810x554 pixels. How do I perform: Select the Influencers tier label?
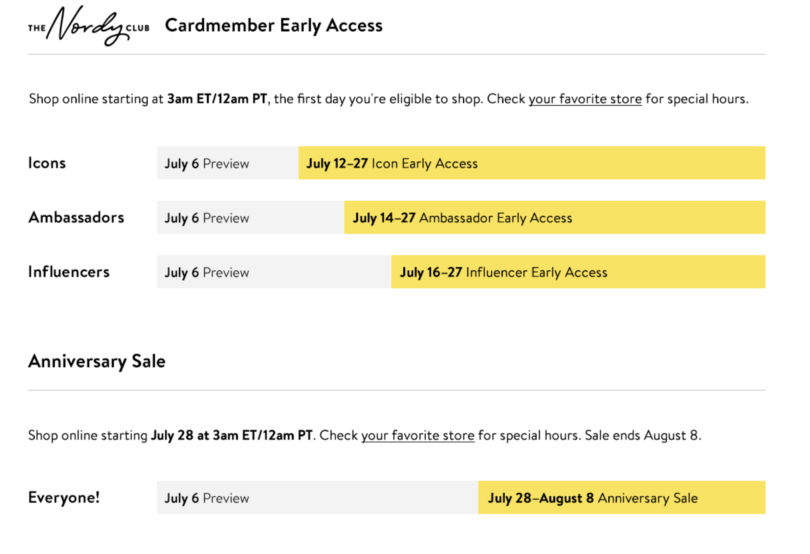click(69, 272)
